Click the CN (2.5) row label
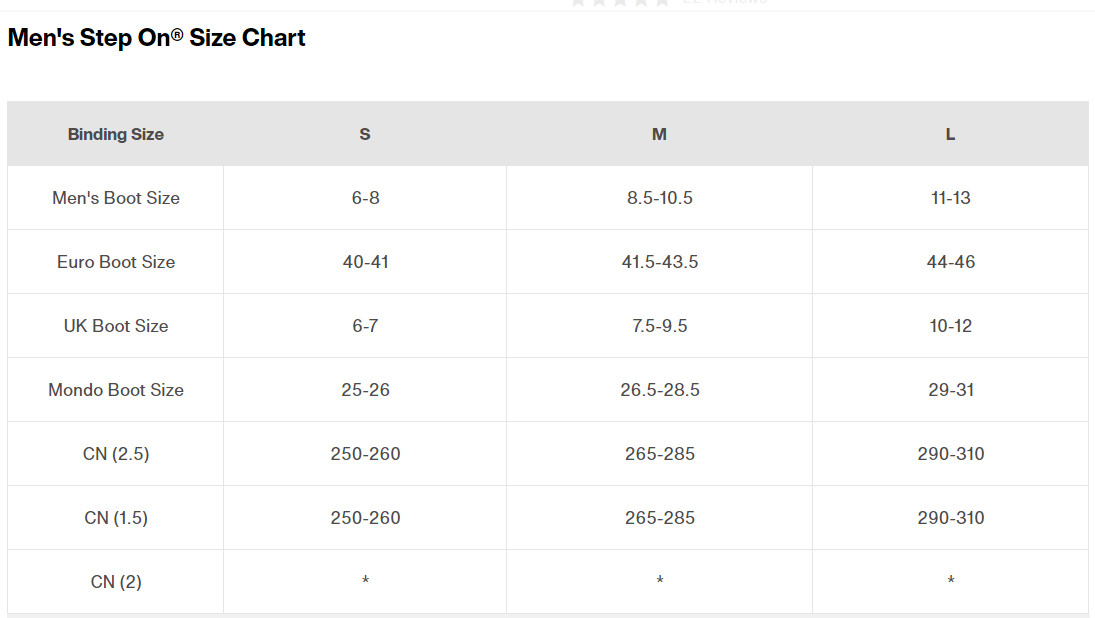 (x=116, y=454)
